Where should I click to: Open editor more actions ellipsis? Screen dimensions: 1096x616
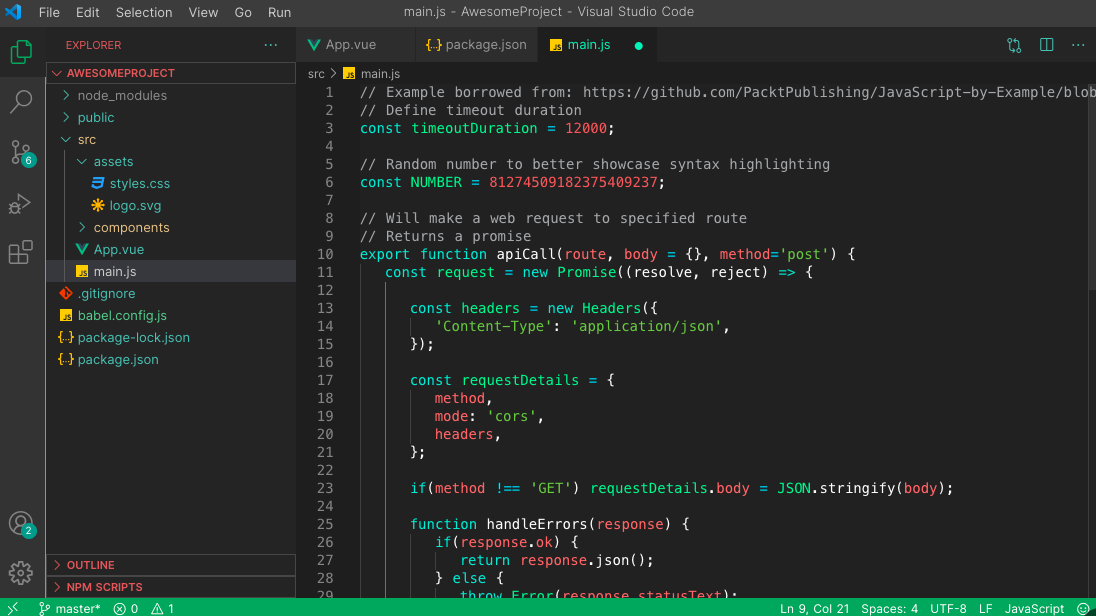[x=1078, y=45]
